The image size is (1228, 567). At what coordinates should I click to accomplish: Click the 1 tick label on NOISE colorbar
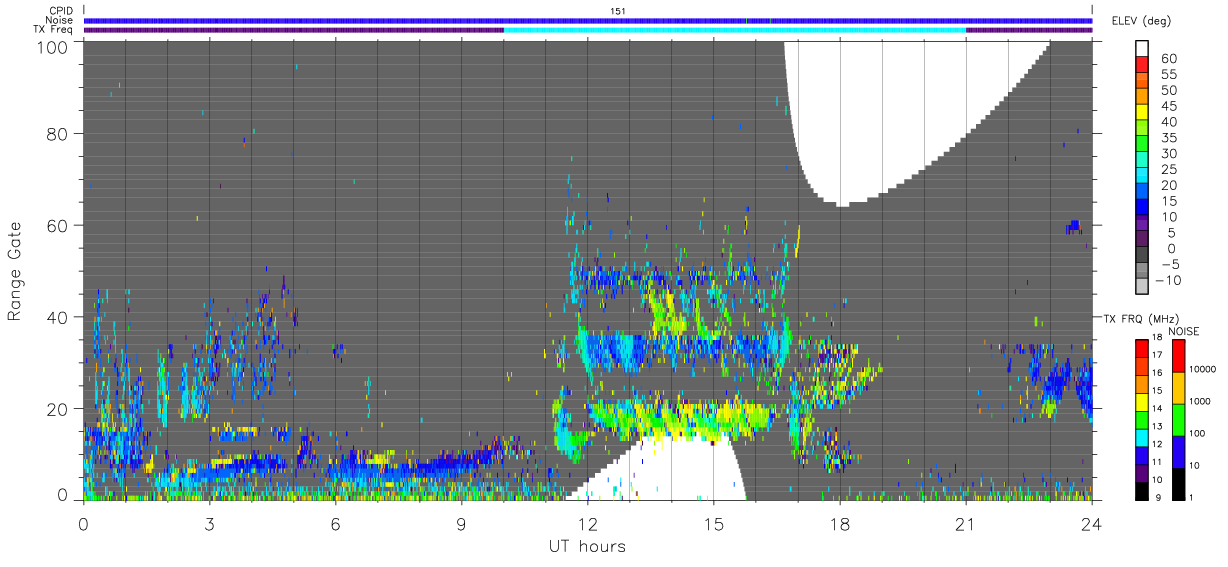click(1193, 497)
